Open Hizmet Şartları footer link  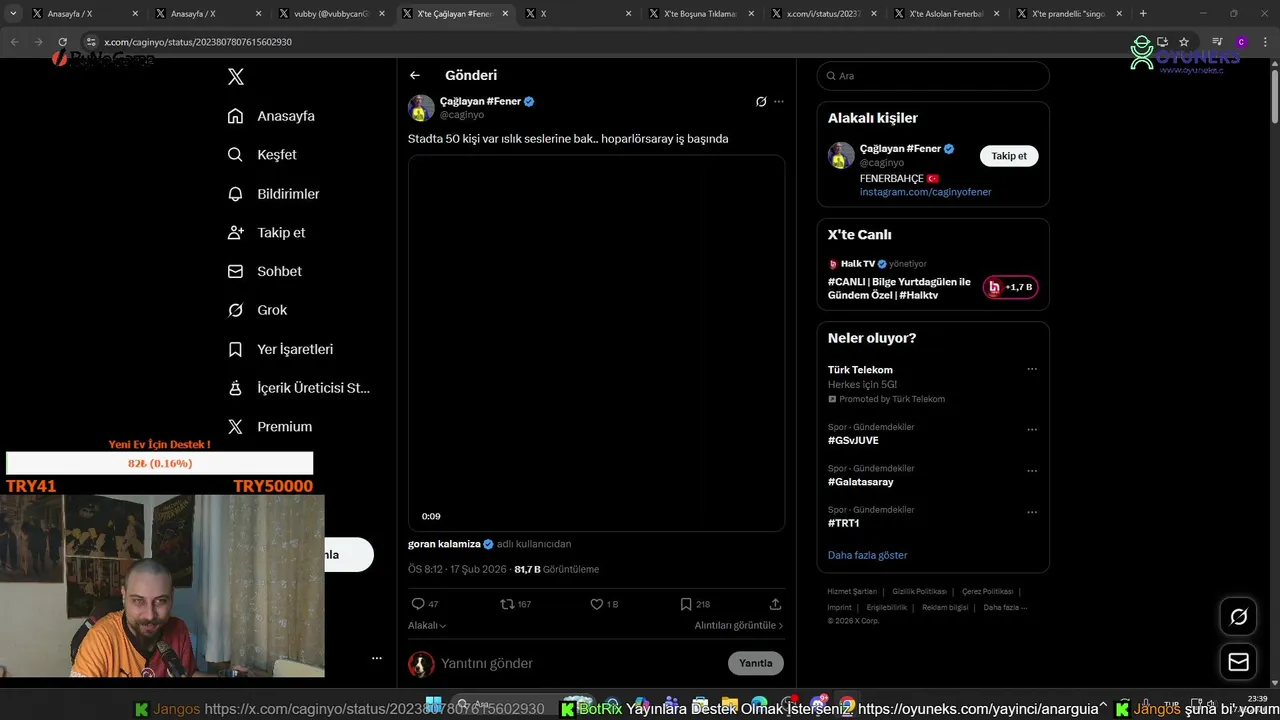852,591
